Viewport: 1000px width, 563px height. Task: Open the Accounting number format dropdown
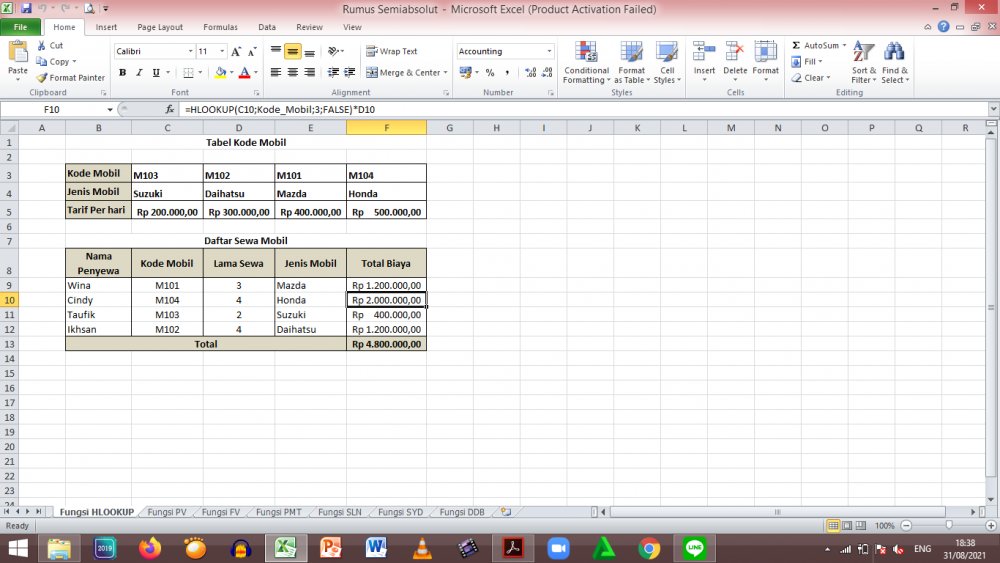(549, 52)
